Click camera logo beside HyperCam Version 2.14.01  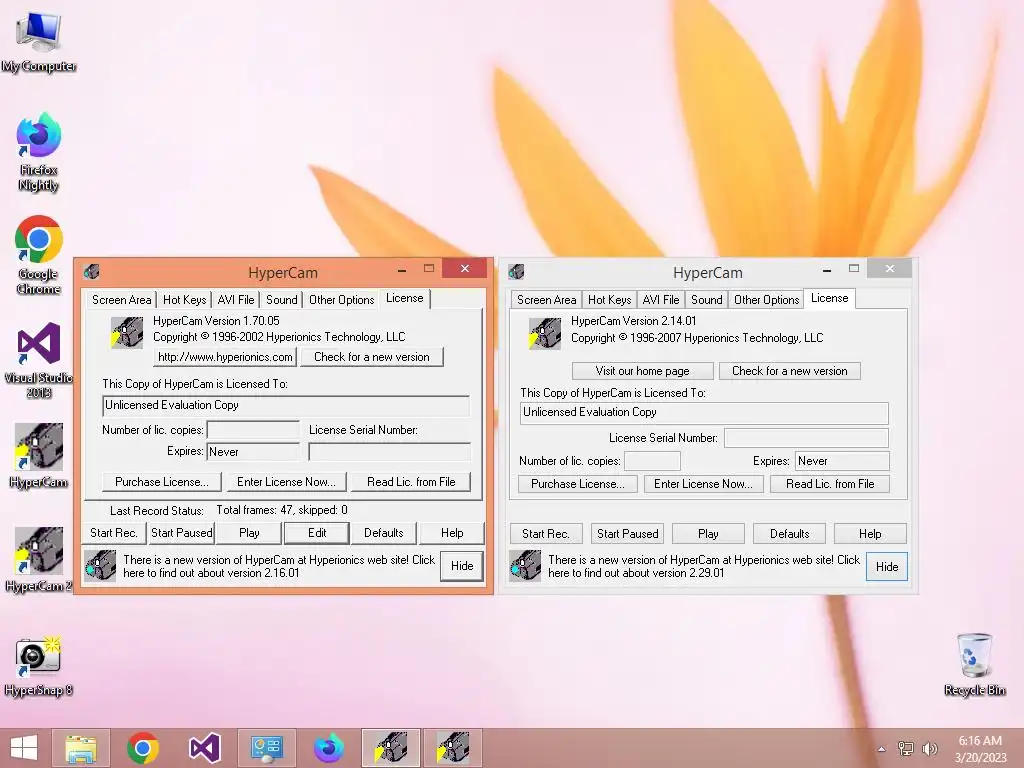click(x=544, y=333)
